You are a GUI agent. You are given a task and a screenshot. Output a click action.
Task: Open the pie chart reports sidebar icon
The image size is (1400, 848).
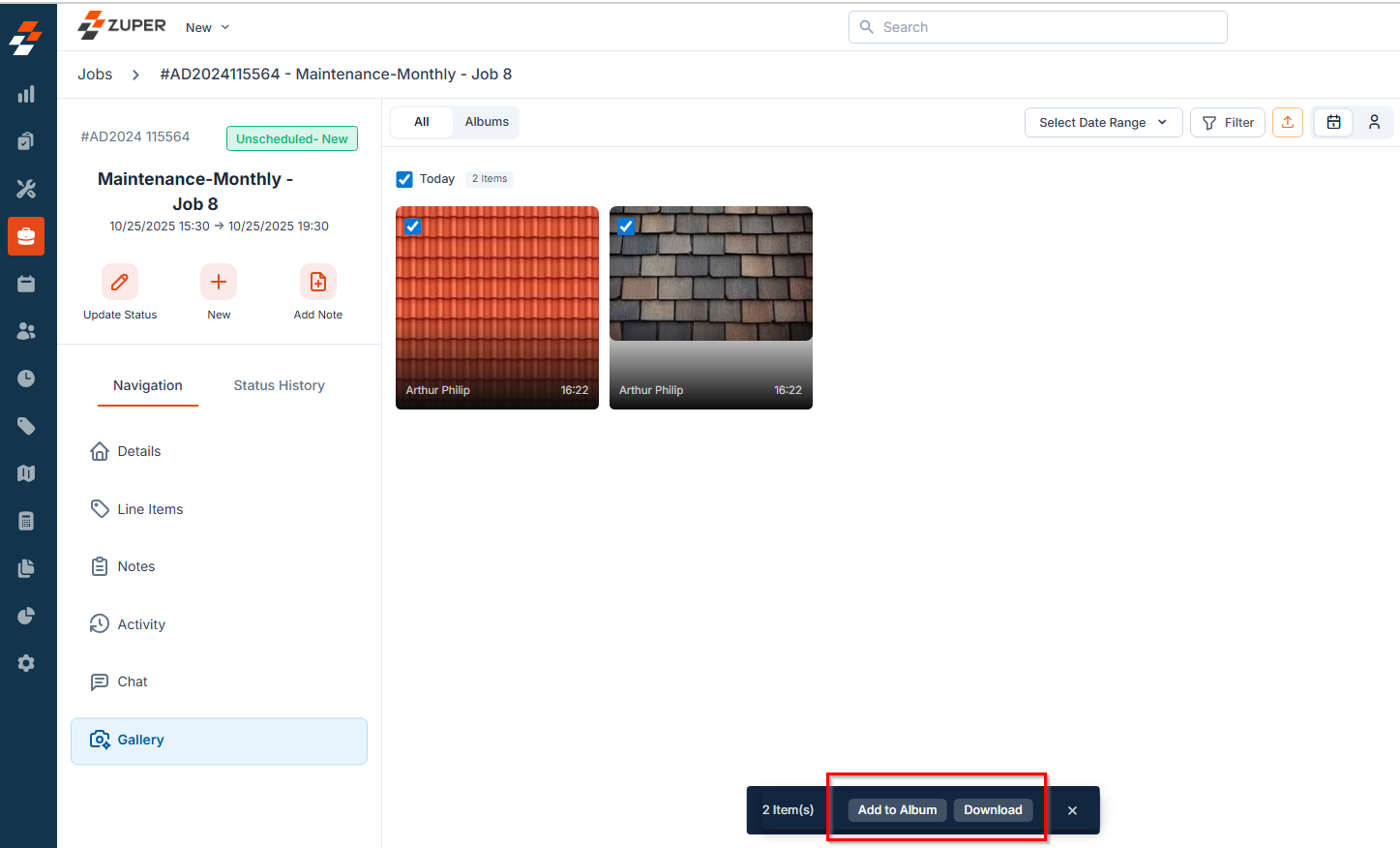[26, 616]
